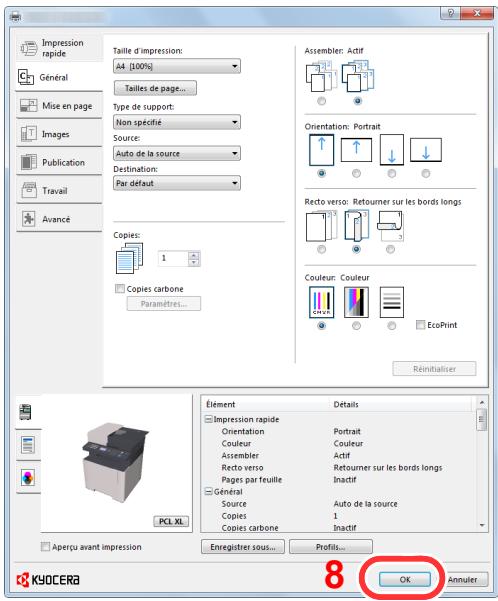This screenshot has height=601, width=498.
Task: Collapse the Général tree group
Action: [x=209, y=491]
